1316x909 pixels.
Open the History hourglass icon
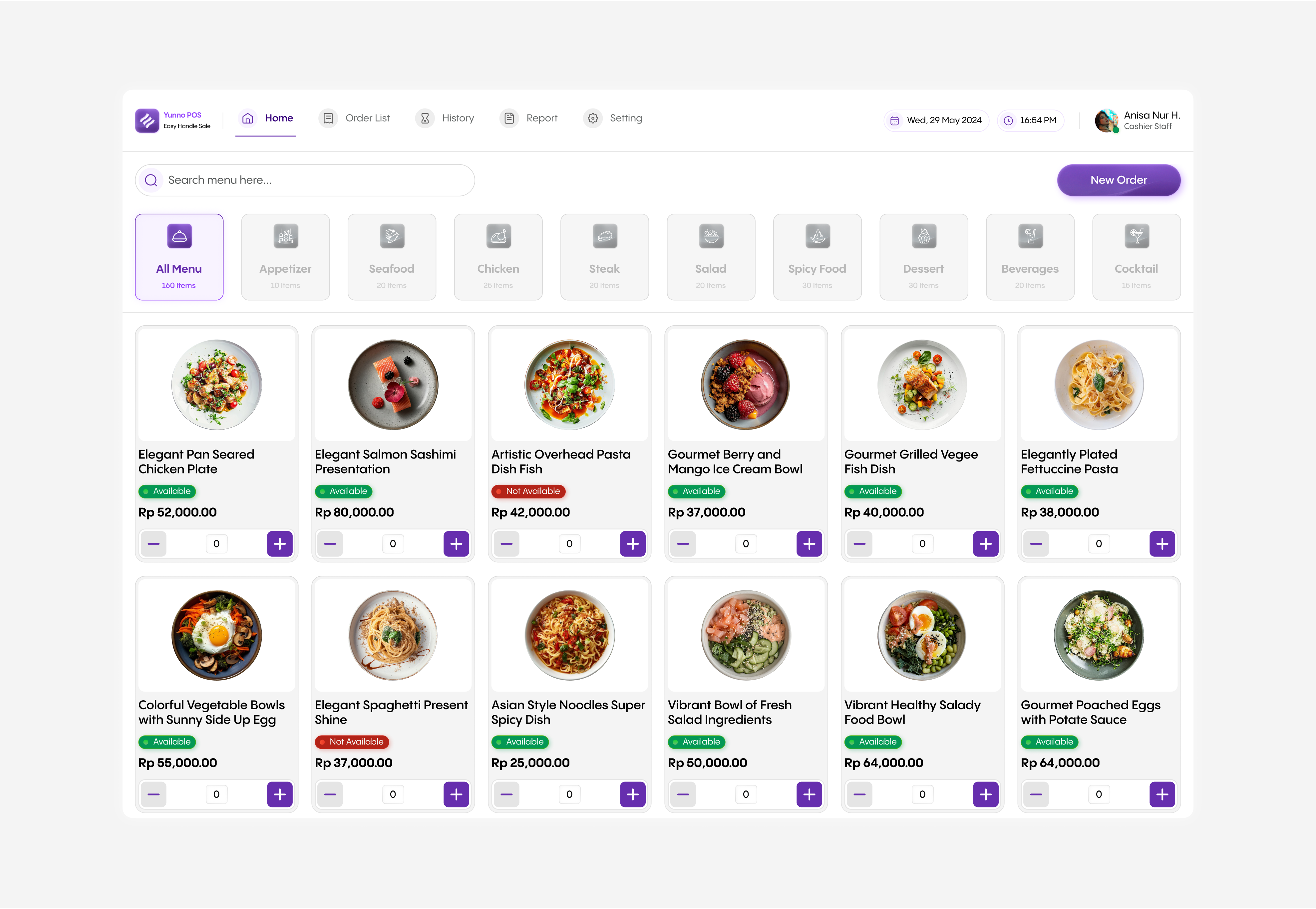click(425, 118)
